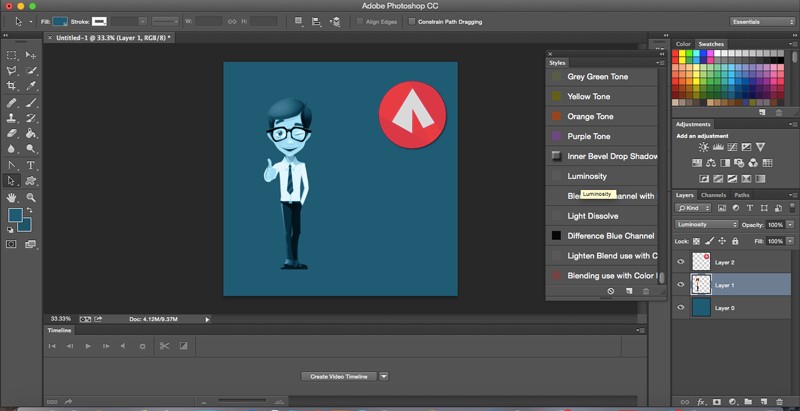The image size is (800, 411).
Task: Select the Custom Shape tool
Action: click(x=31, y=181)
